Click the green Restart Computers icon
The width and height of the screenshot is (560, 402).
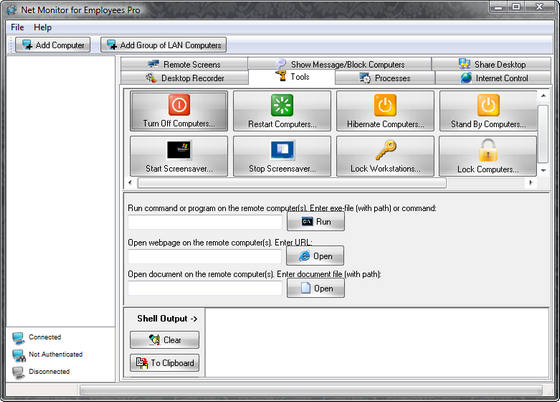[x=282, y=105]
